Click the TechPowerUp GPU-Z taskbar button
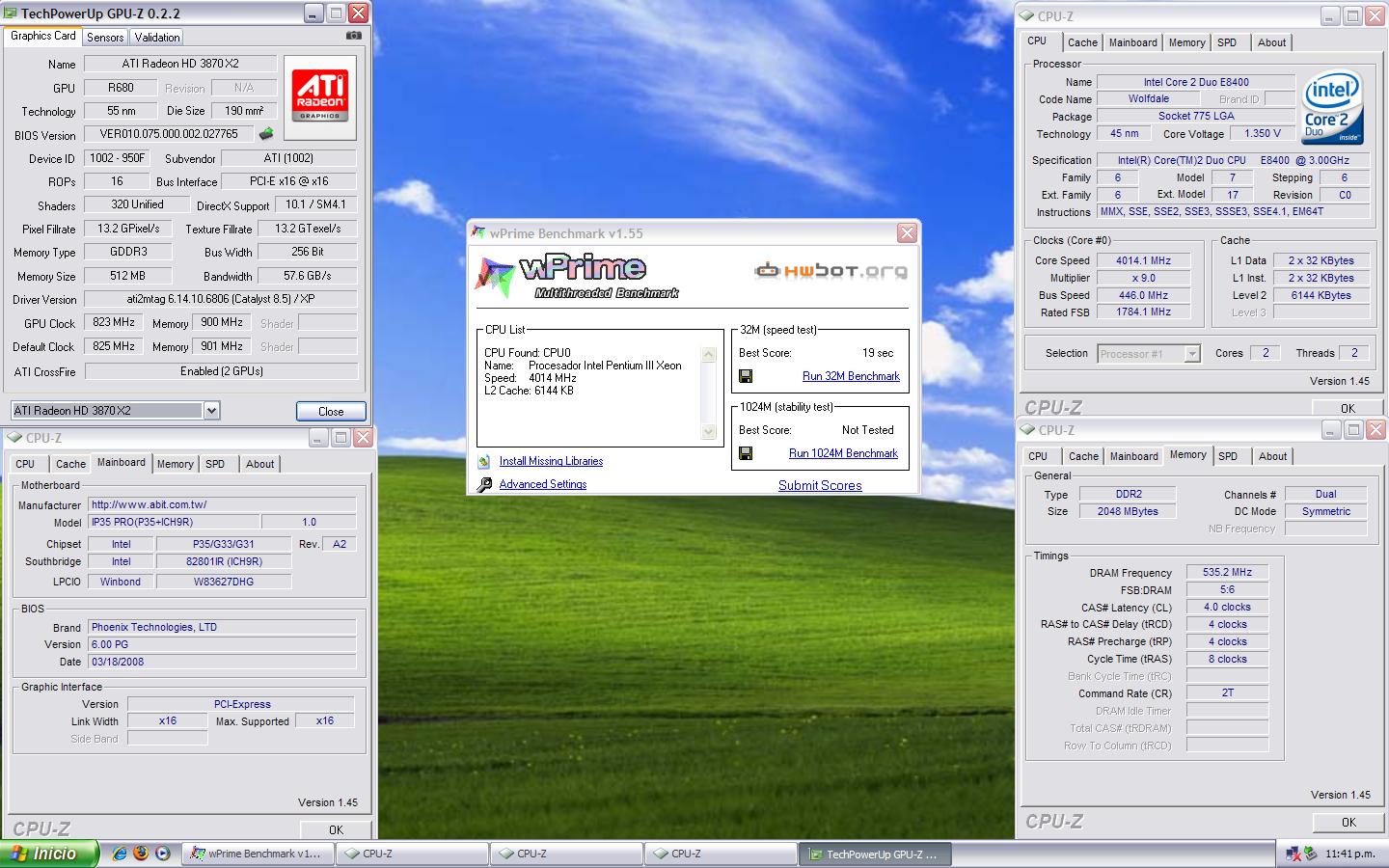Viewport: 1389px width, 868px height. (x=875, y=854)
